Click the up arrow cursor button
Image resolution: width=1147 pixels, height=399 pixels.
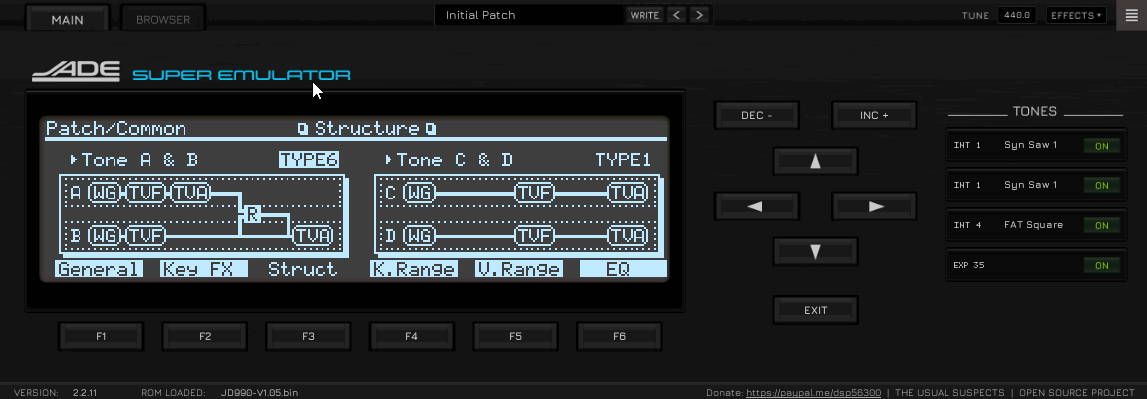pos(815,161)
